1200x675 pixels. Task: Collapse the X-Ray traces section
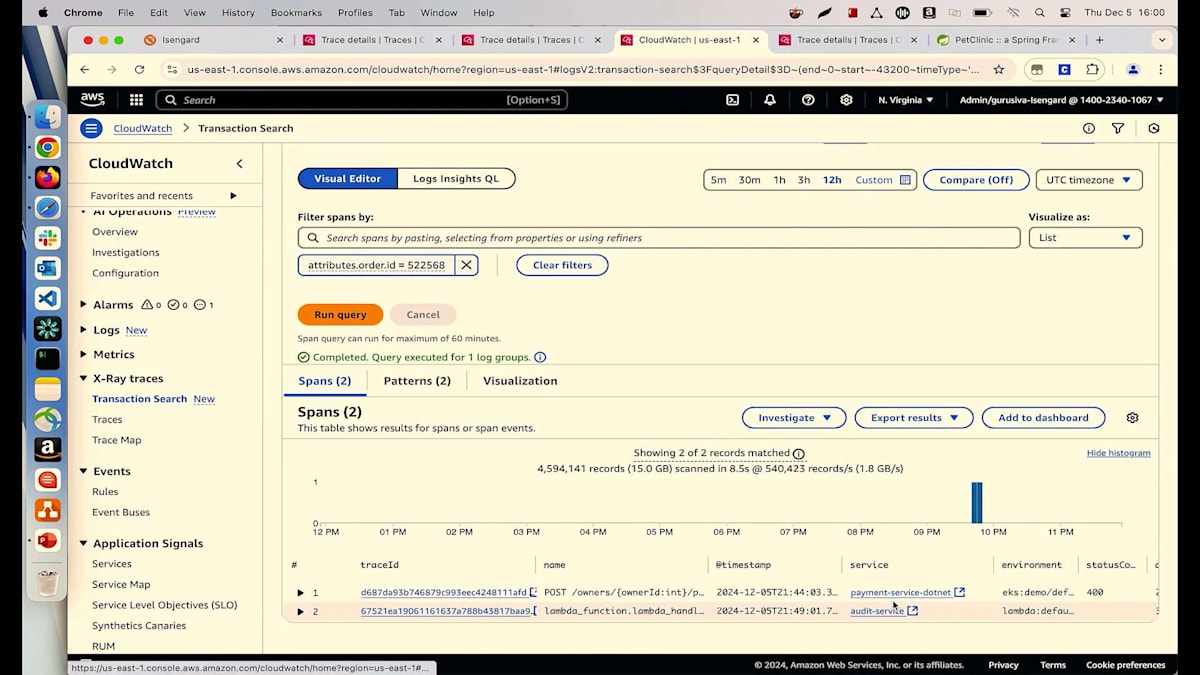[x=84, y=379]
